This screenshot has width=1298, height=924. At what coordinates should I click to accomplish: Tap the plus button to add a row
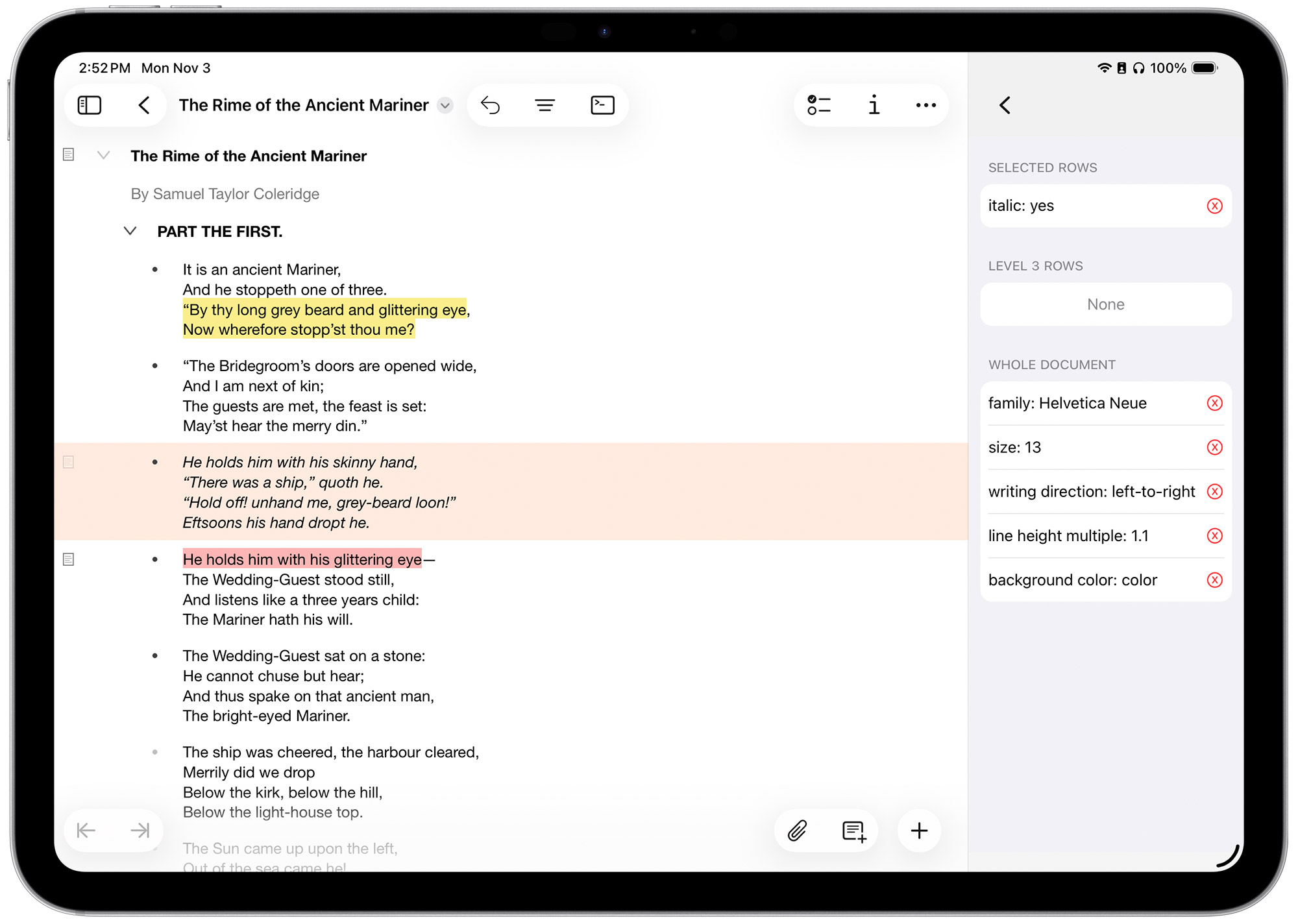919,831
